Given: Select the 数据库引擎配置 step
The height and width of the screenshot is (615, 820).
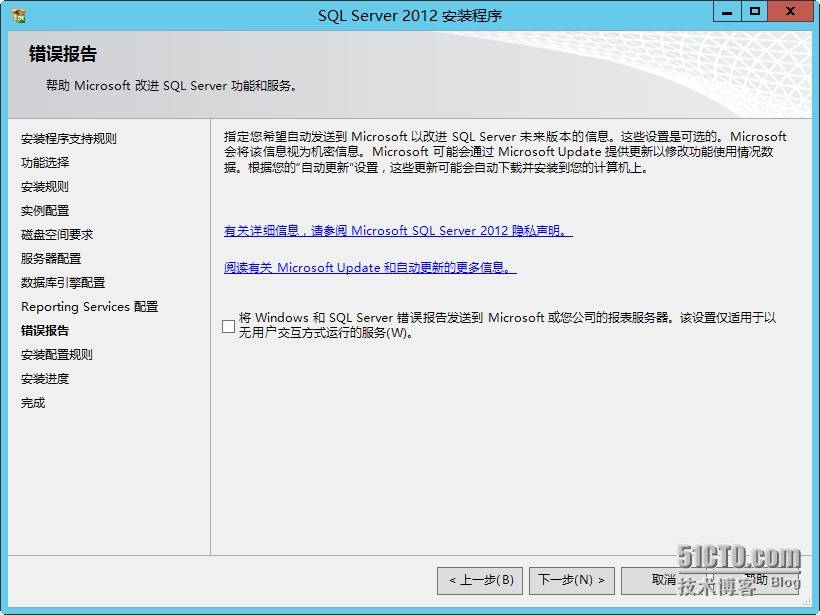Looking at the screenshot, I should pos(63,283).
